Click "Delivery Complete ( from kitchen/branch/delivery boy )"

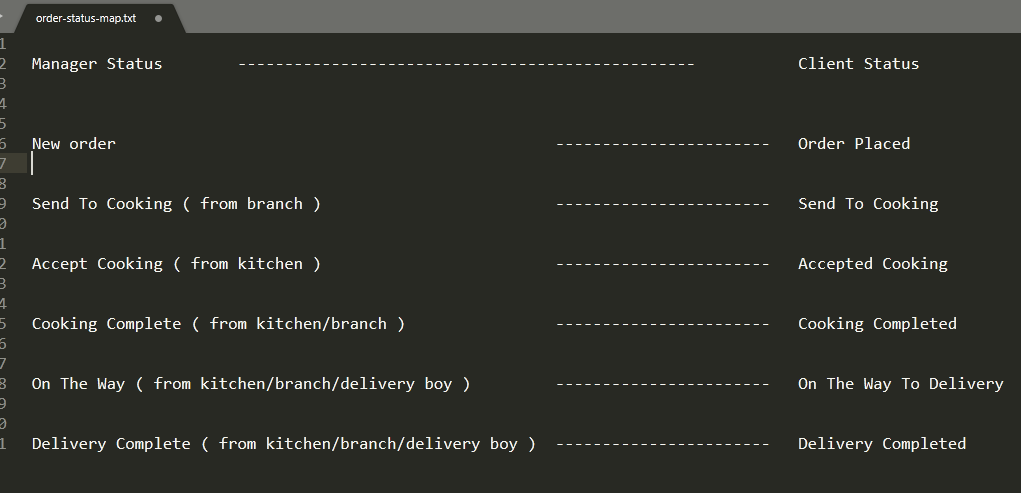tap(284, 444)
